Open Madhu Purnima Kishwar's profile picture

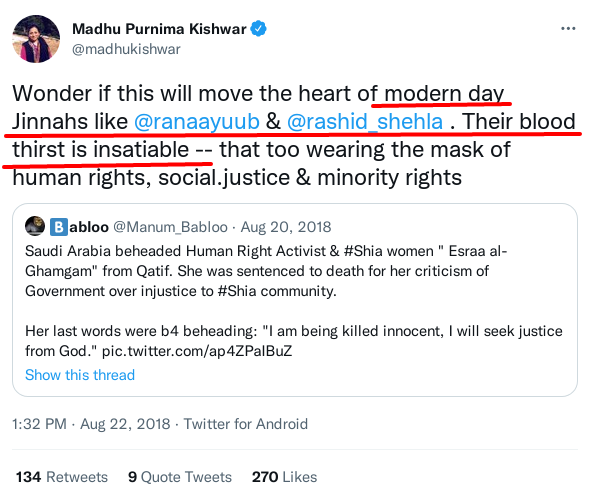pyautogui.click(x=36, y=39)
